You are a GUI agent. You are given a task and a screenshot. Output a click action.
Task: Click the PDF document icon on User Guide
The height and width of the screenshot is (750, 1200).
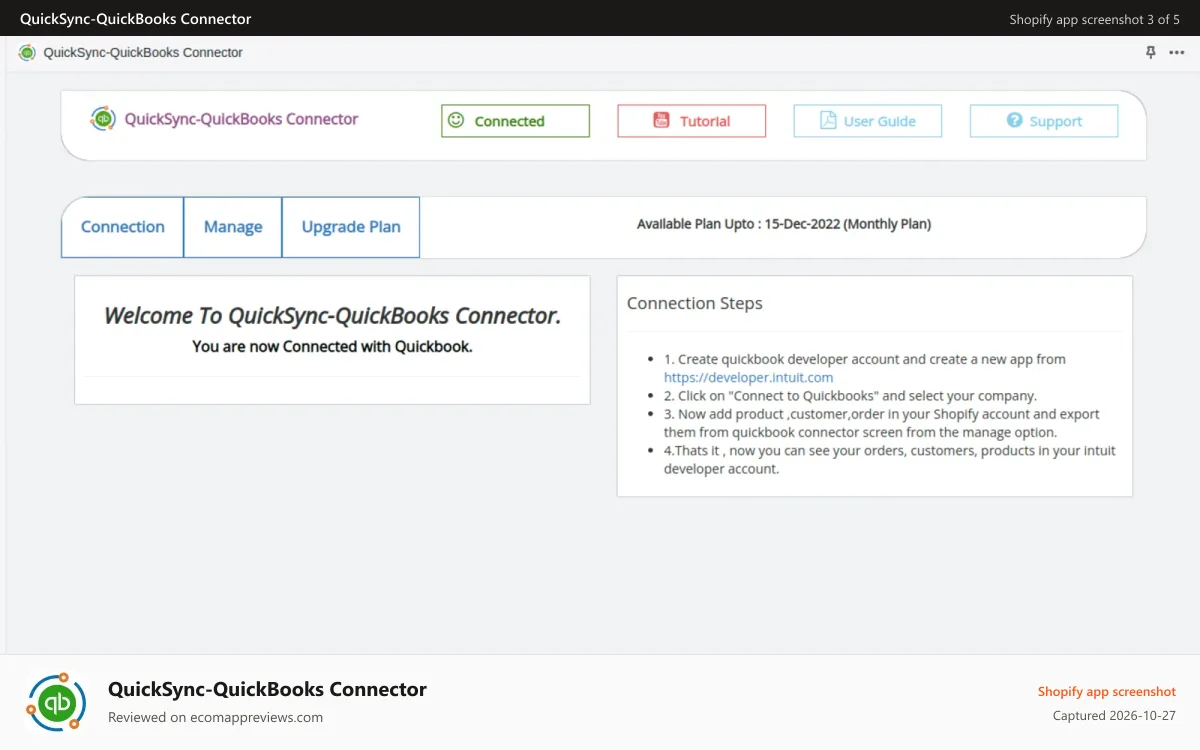click(828, 120)
